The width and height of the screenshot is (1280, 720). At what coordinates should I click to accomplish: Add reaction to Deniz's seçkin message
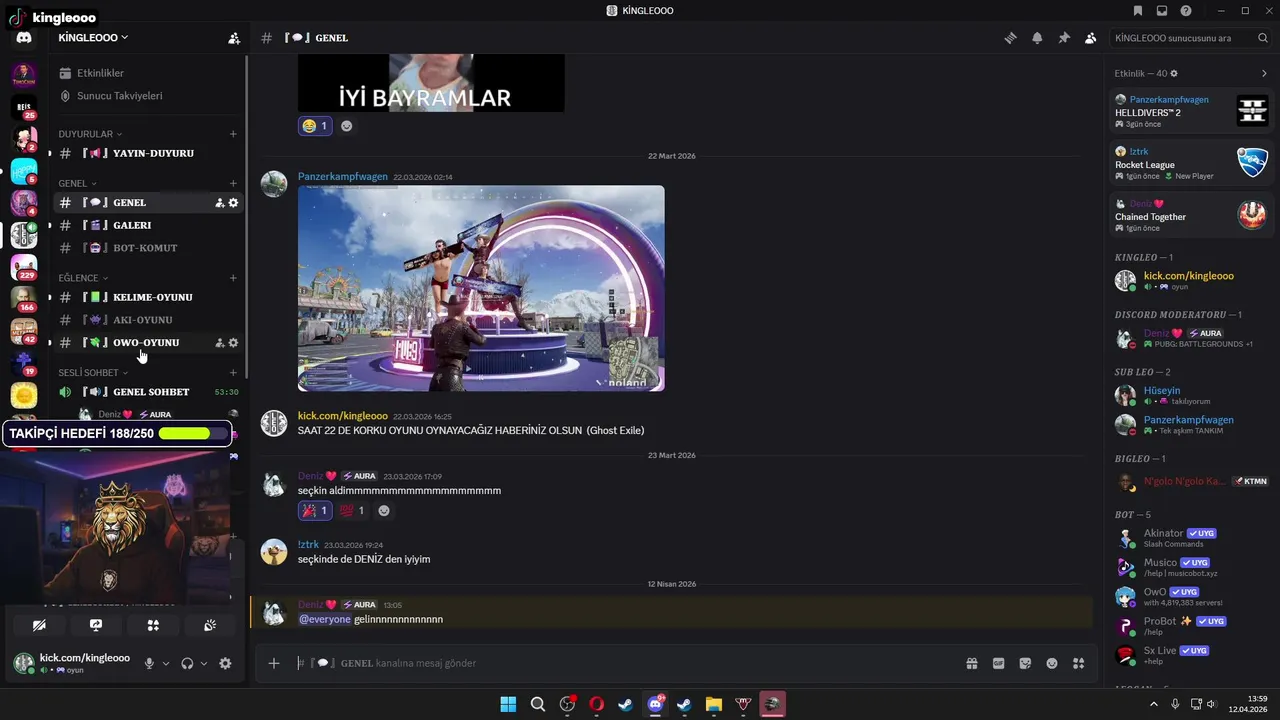[384, 511]
